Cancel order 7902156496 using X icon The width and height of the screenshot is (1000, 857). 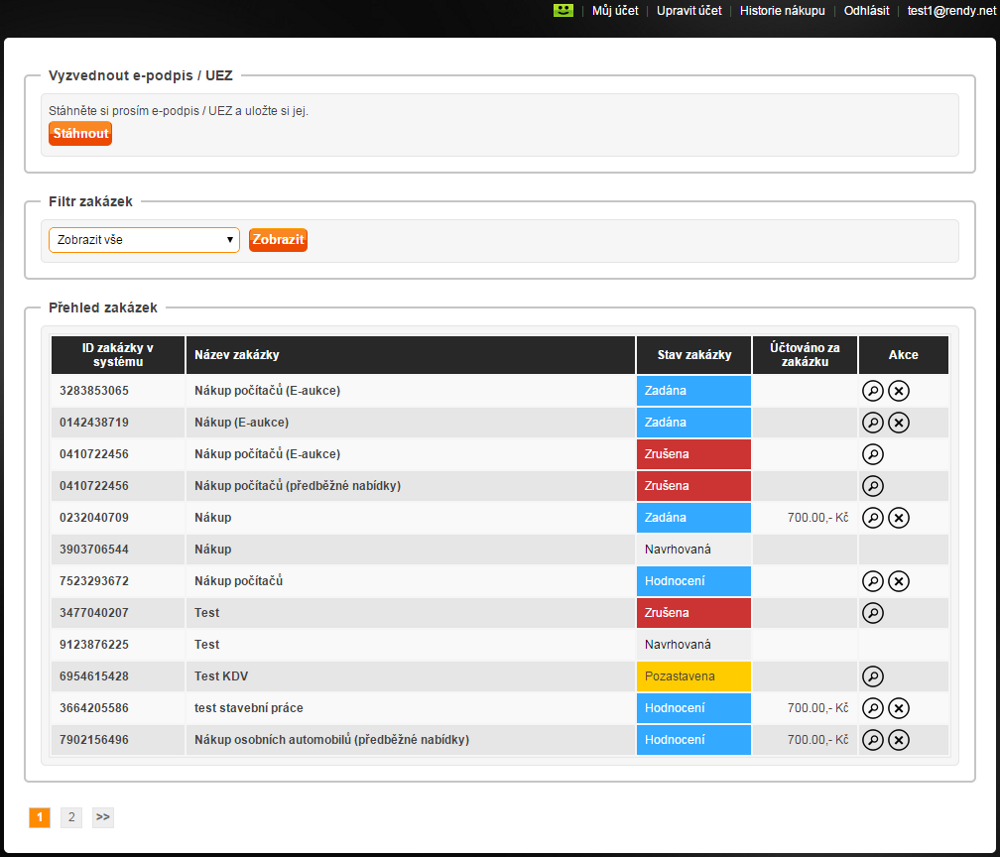[899, 740]
